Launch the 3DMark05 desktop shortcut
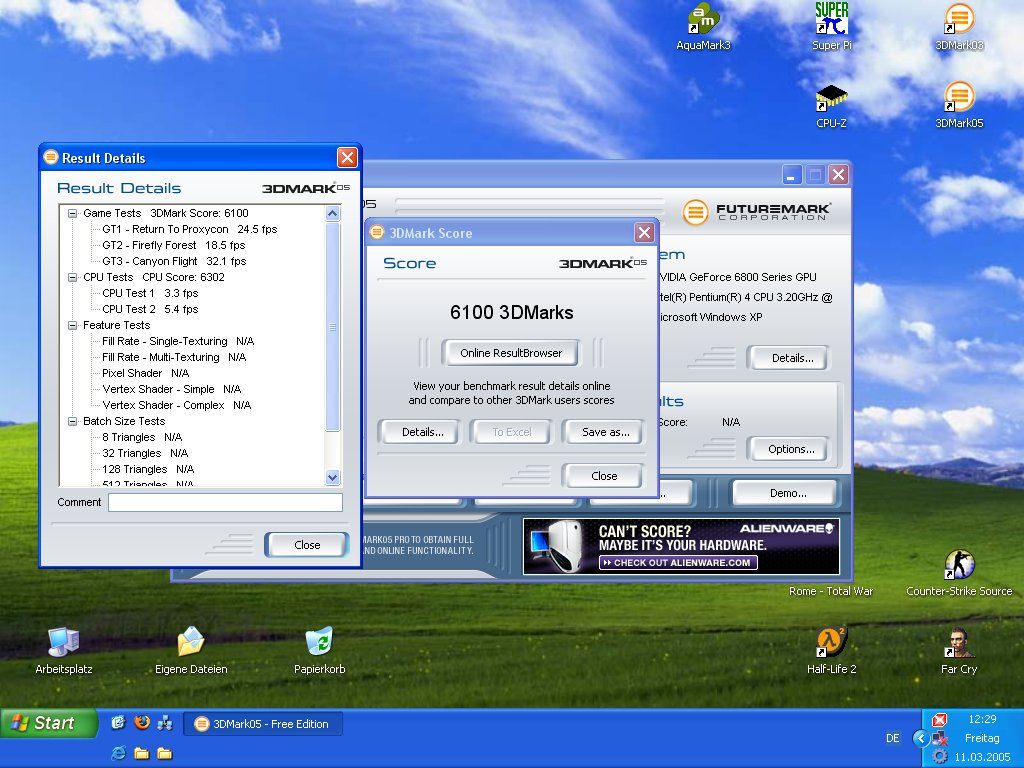This screenshot has height=768, width=1024. pyautogui.click(x=959, y=105)
